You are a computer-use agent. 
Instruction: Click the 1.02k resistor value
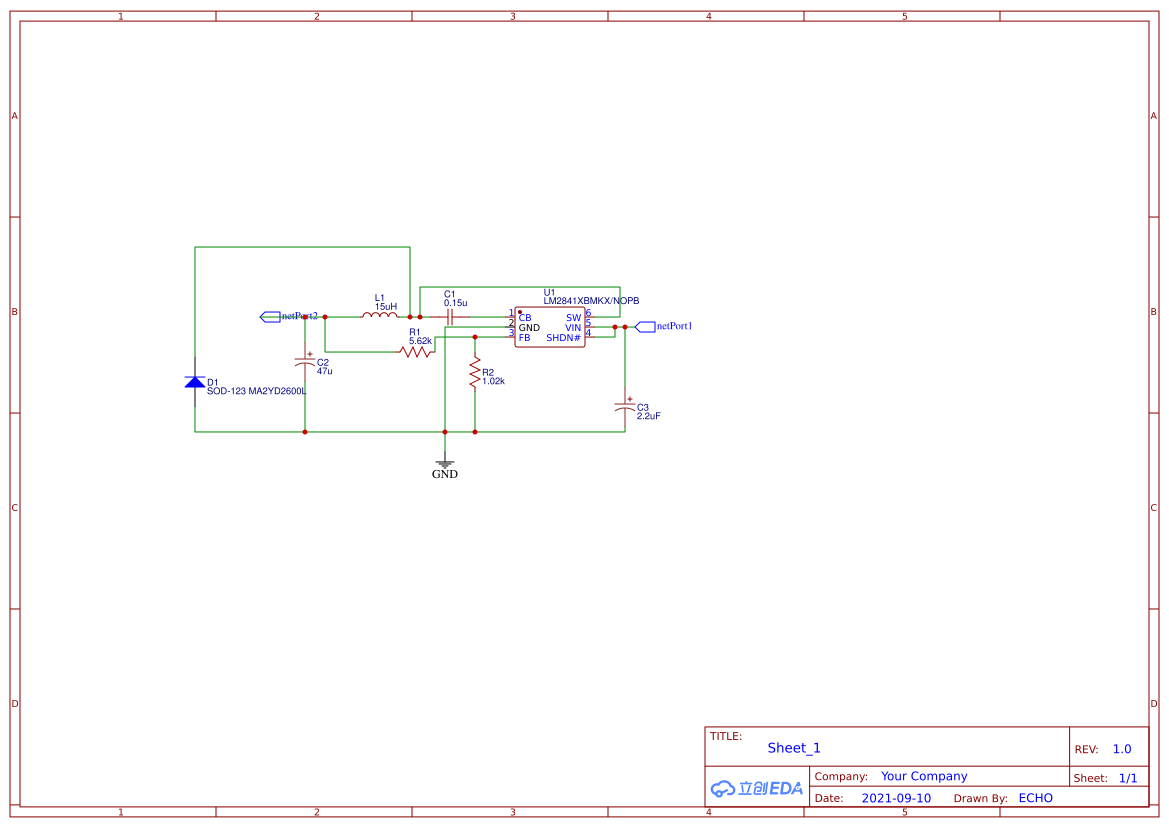click(x=494, y=381)
